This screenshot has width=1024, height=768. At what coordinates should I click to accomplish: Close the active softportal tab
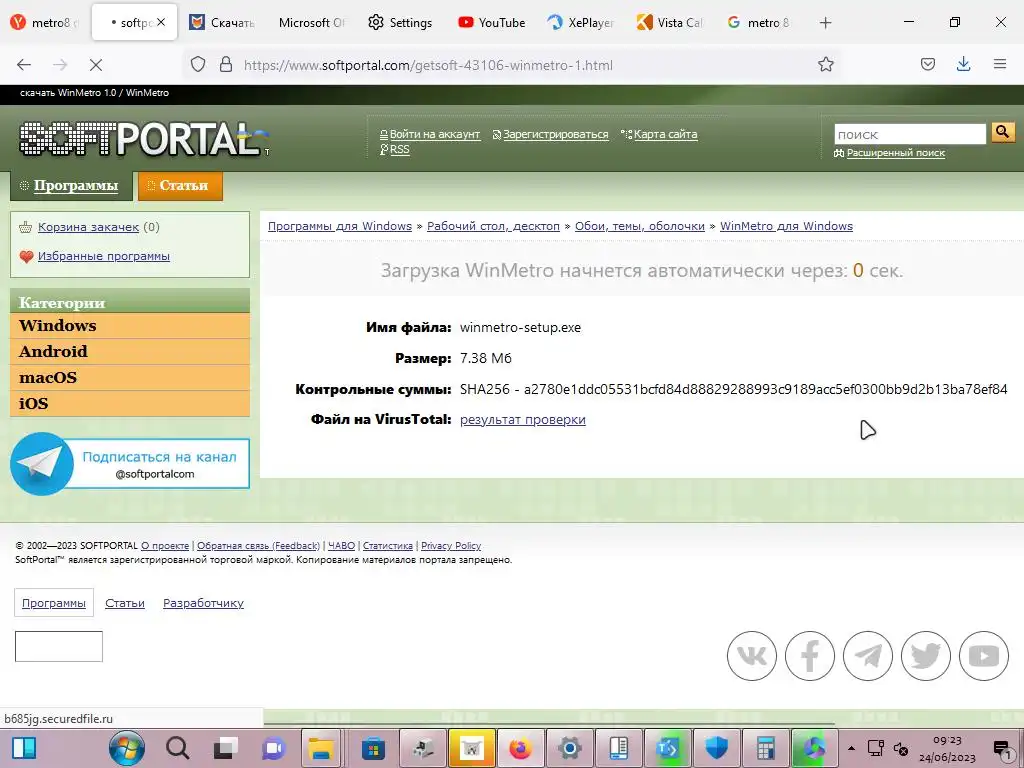point(161,22)
